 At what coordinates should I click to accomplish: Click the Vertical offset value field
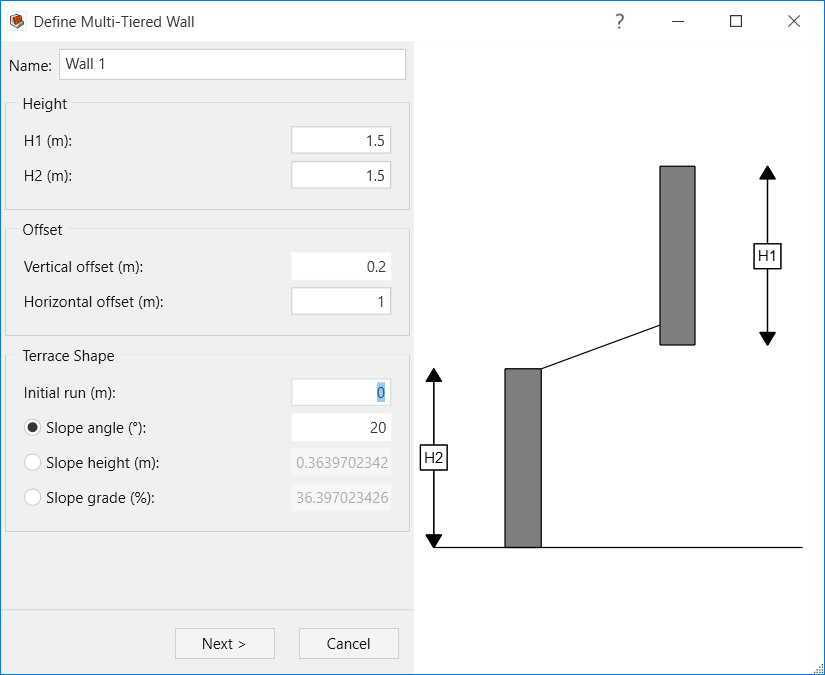pyautogui.click(x=341, y=267)
